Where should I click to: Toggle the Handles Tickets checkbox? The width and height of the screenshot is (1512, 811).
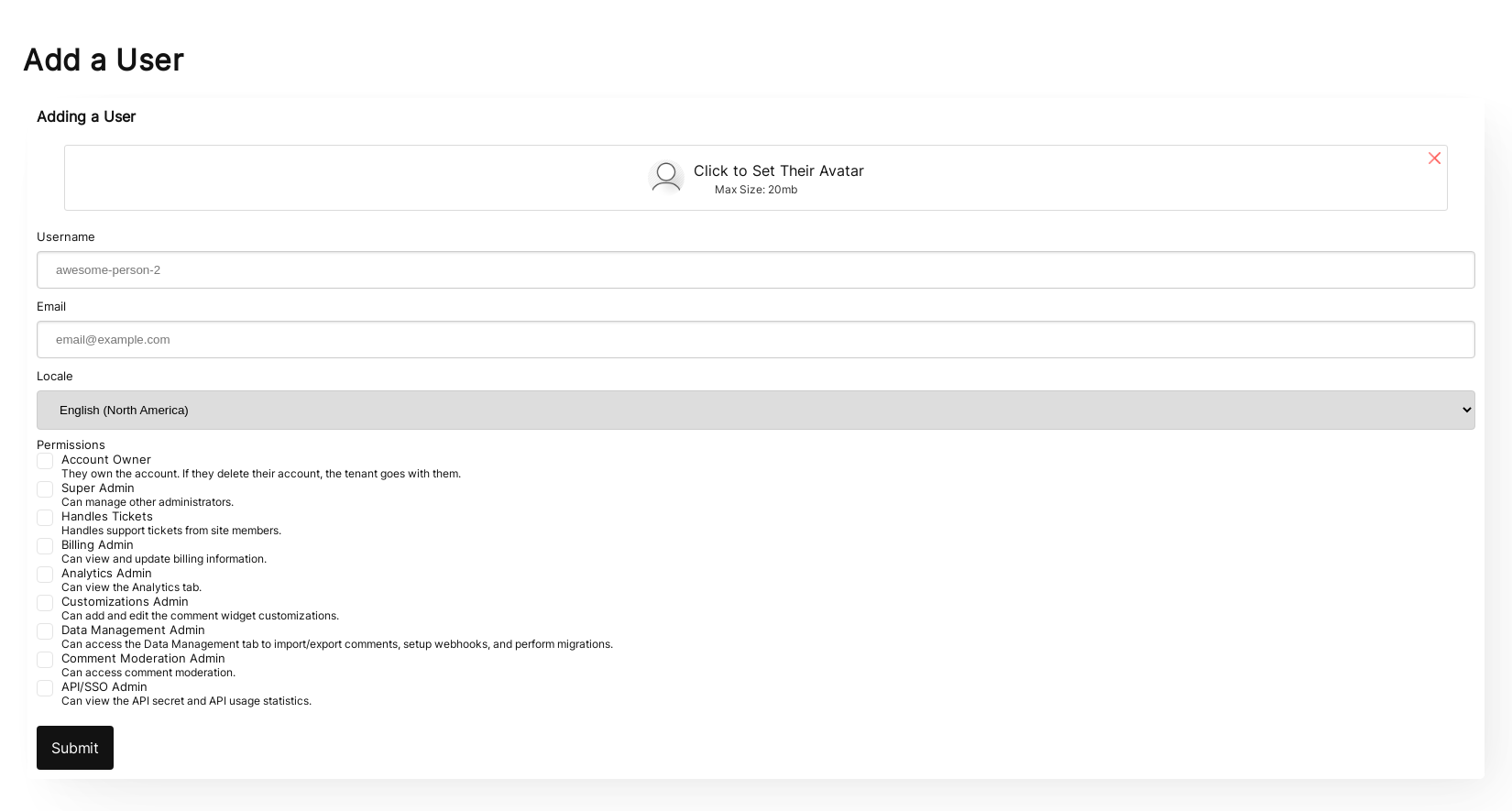click(45, 518)
